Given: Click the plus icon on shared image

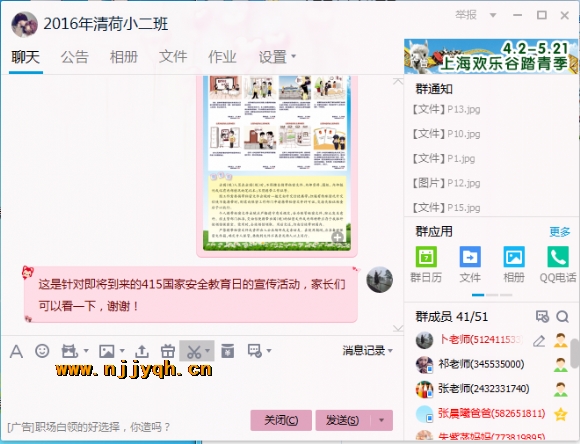Looking at the screenshot, I should pos(337,237).
